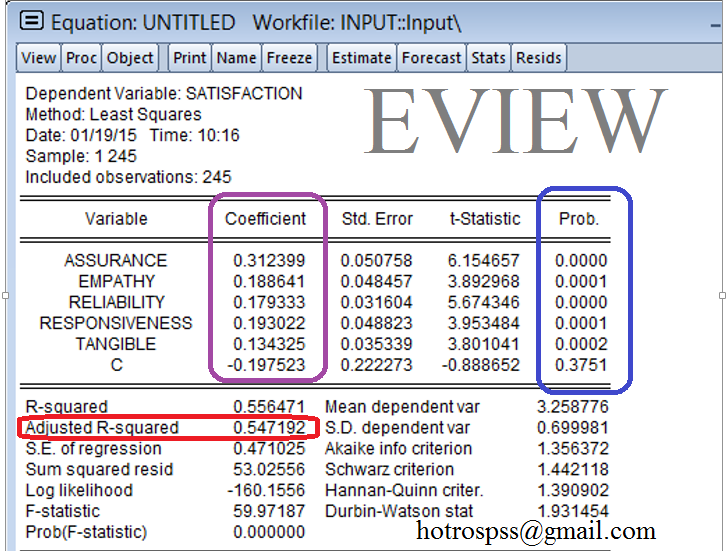Image resolution: width=727 pixels, height=551 pixels.
Task: Click the Variable column header
Action: [116, 218]
